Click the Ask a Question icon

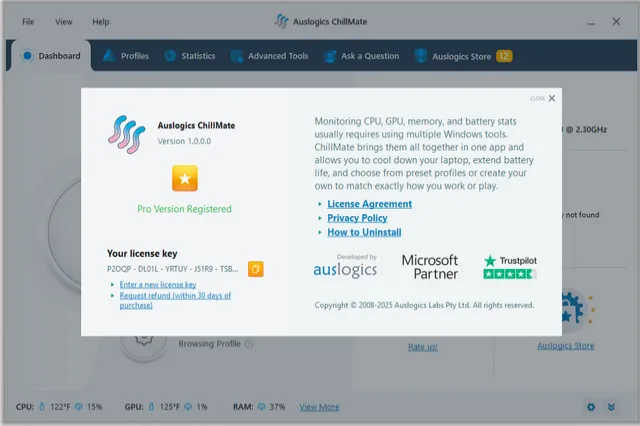click(x=330, y=56)
